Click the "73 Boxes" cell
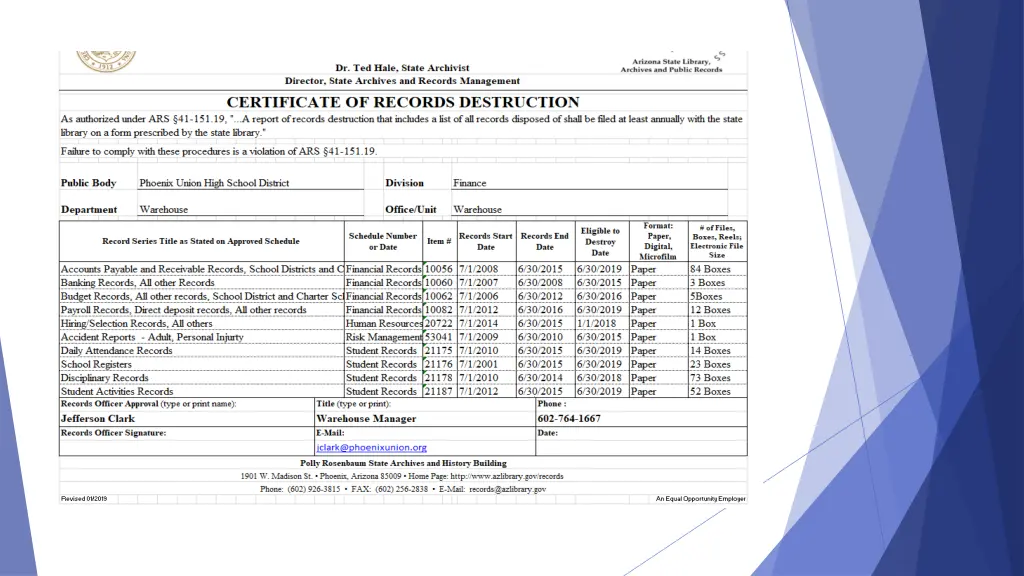Image resolution: width=1024 pixels, height=576 pixels. point(710,378)
